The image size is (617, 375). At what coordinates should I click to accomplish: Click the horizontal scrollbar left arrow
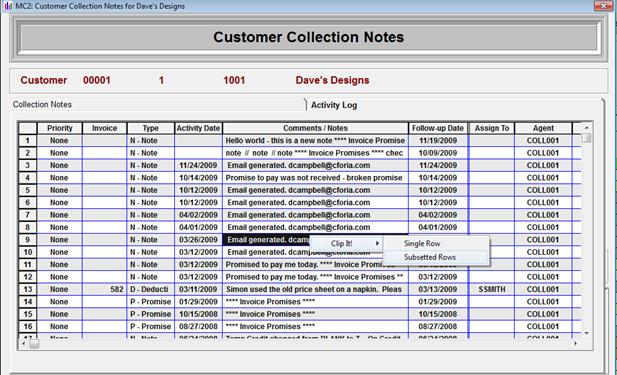pos(24,344)
